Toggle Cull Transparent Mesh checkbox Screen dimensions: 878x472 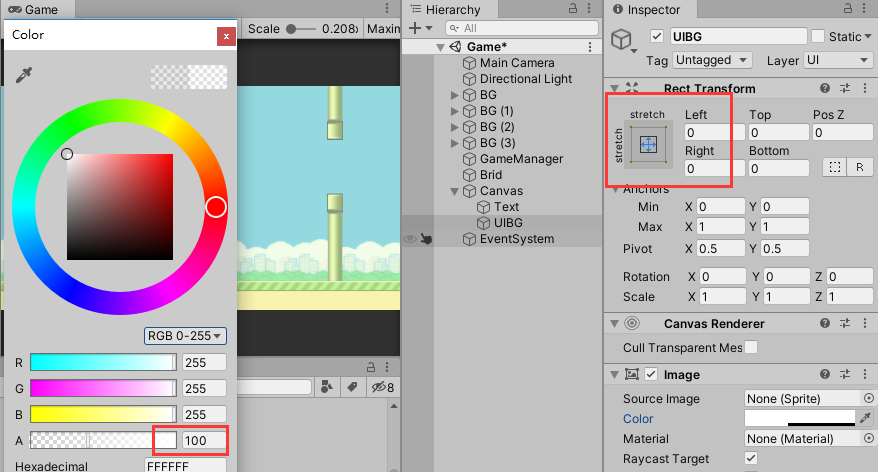[x=751, y=347]
